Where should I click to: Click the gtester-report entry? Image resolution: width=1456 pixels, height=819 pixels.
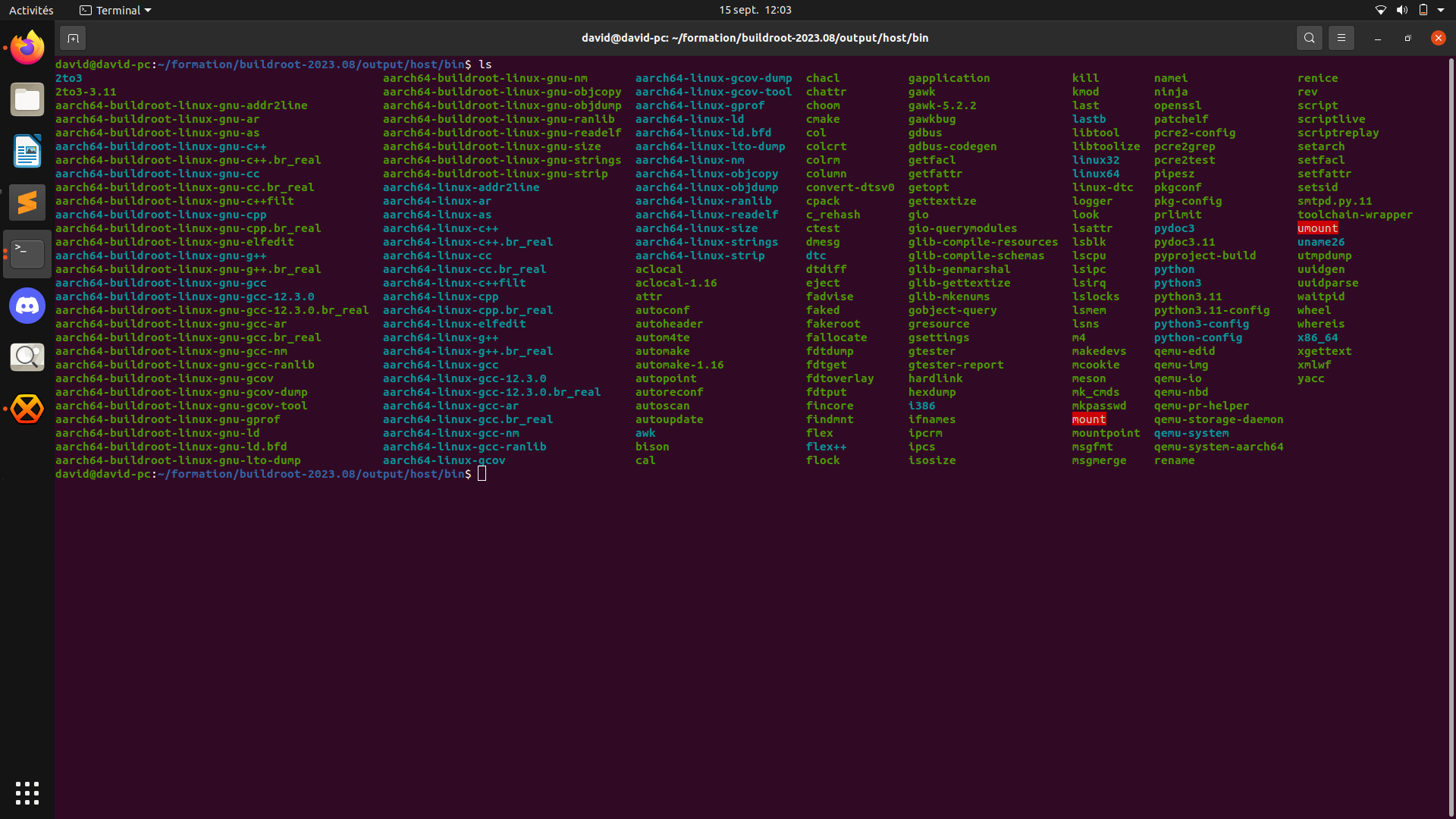(955, 365)
